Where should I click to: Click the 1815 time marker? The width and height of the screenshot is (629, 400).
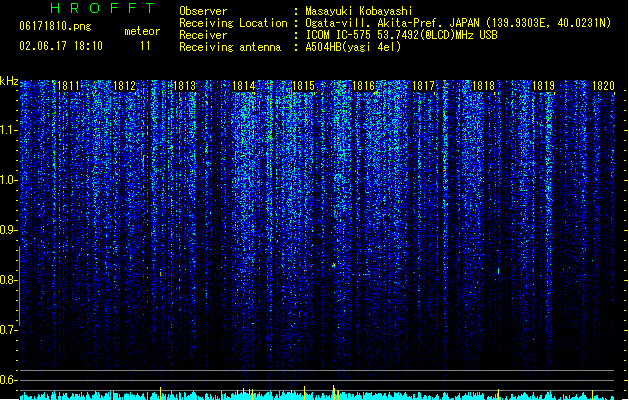pyautogui.click(x=304, y=85)
